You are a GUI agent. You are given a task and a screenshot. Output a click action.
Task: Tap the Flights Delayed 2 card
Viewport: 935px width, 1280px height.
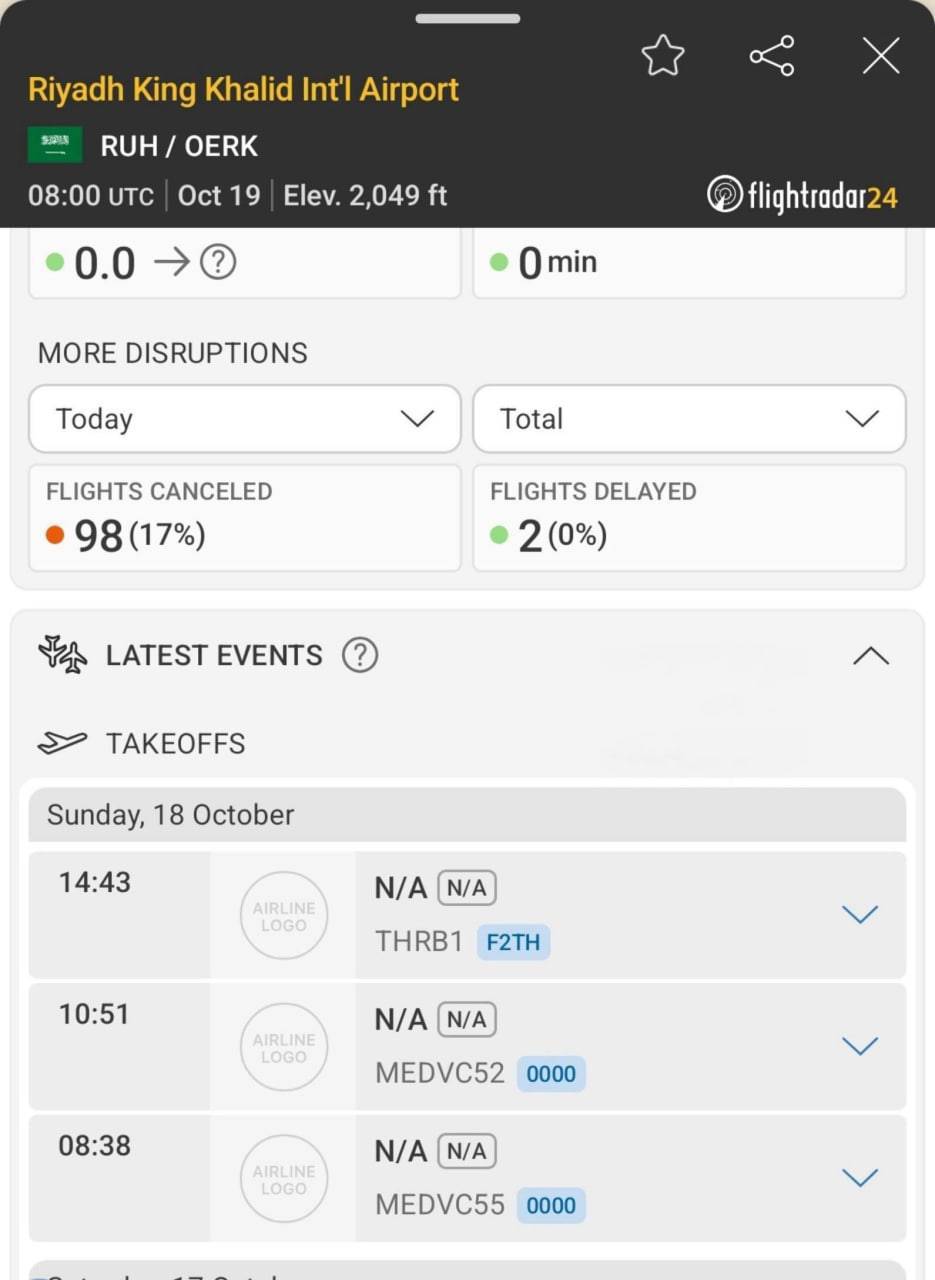point(689,518)
